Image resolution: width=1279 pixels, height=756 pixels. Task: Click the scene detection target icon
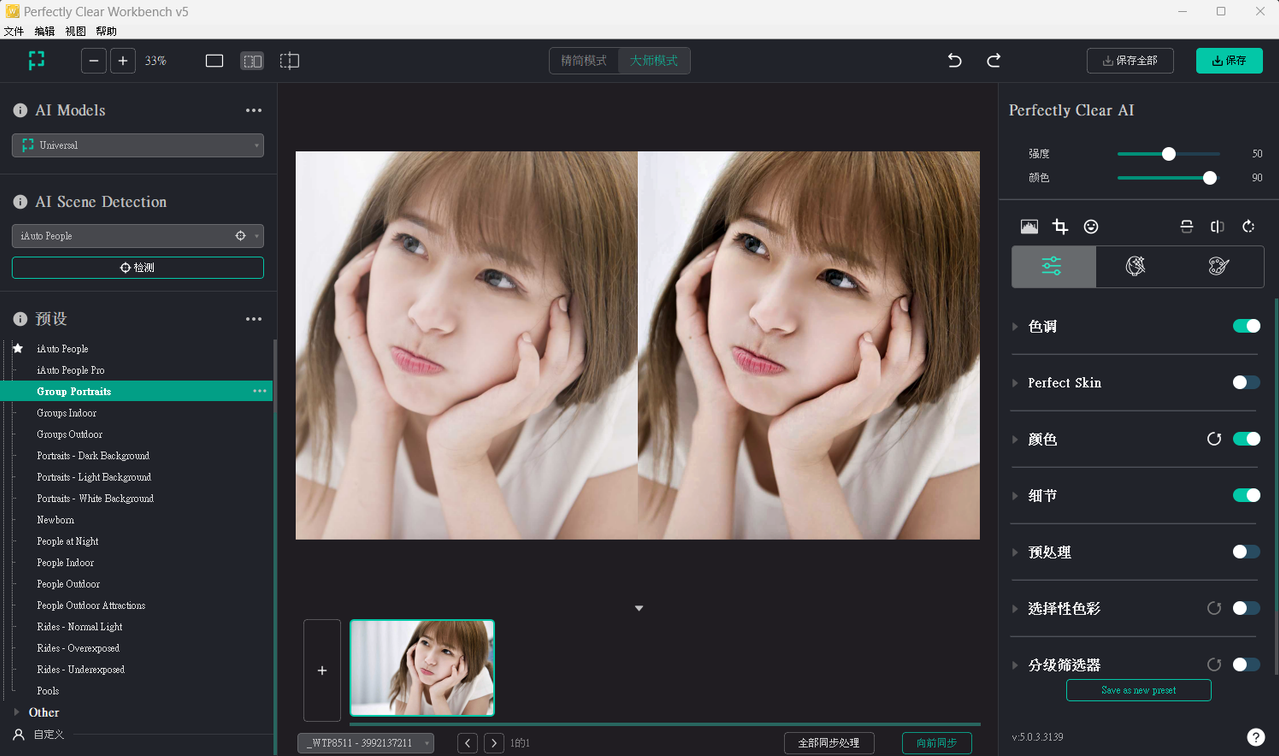point(240,236)
